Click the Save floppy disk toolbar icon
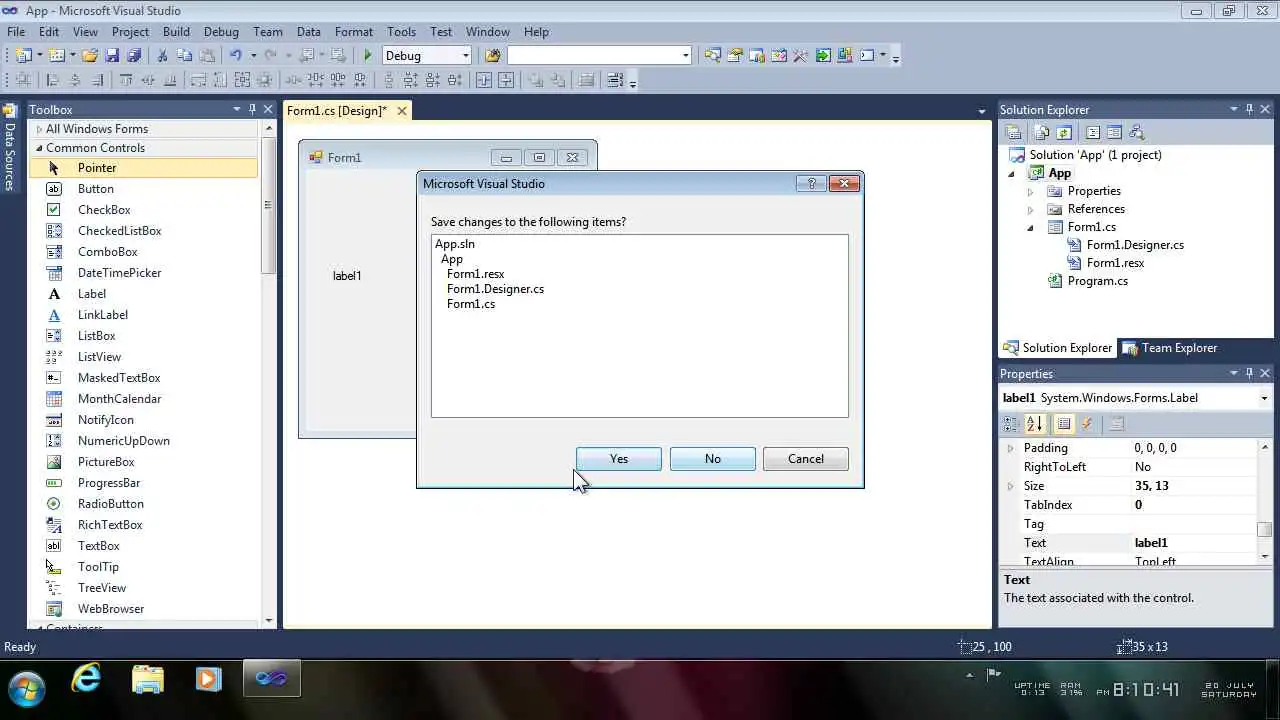This screenshot has height=720, width=1280. click(112, 55)
